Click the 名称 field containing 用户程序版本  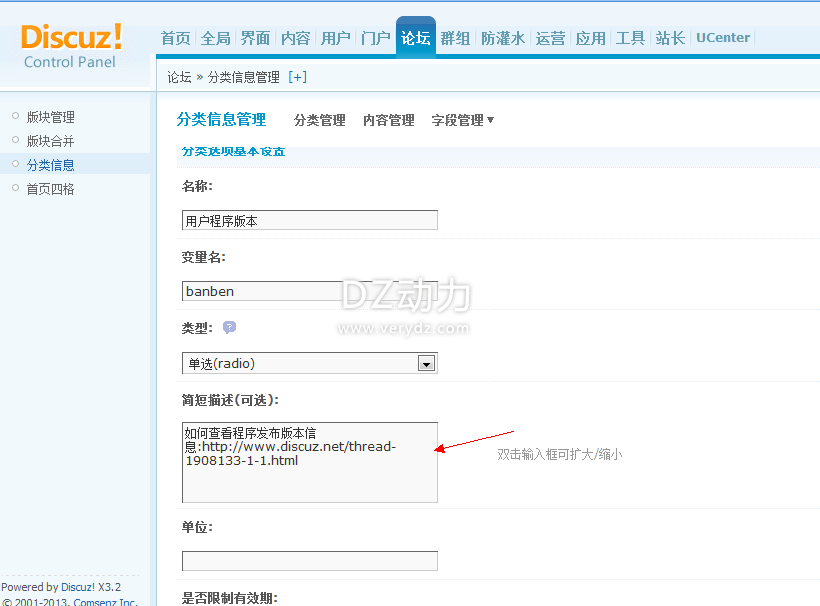pyautogui.click(x=309, y=220)
